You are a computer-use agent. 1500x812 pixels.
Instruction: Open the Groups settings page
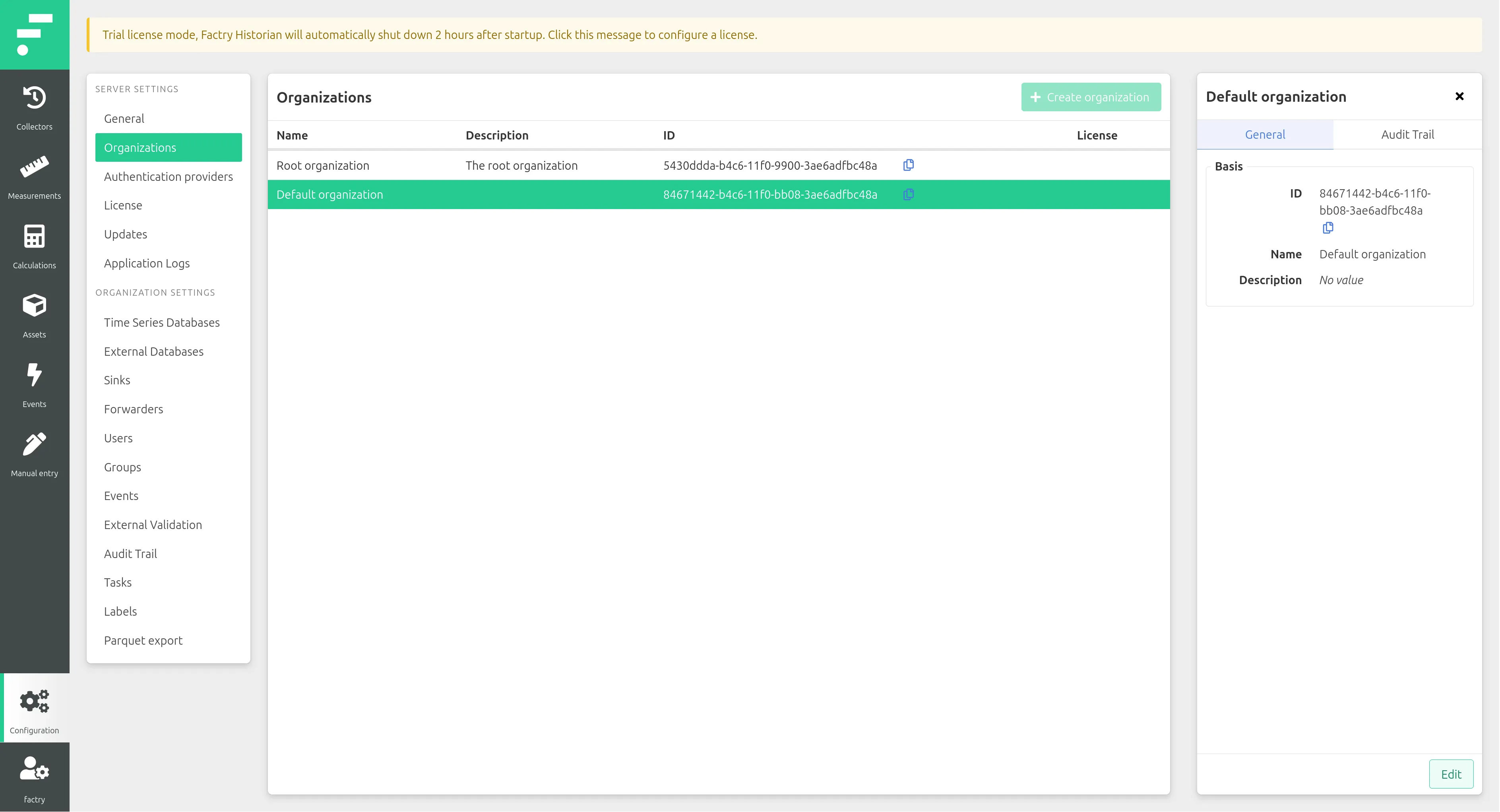[168, 467]
